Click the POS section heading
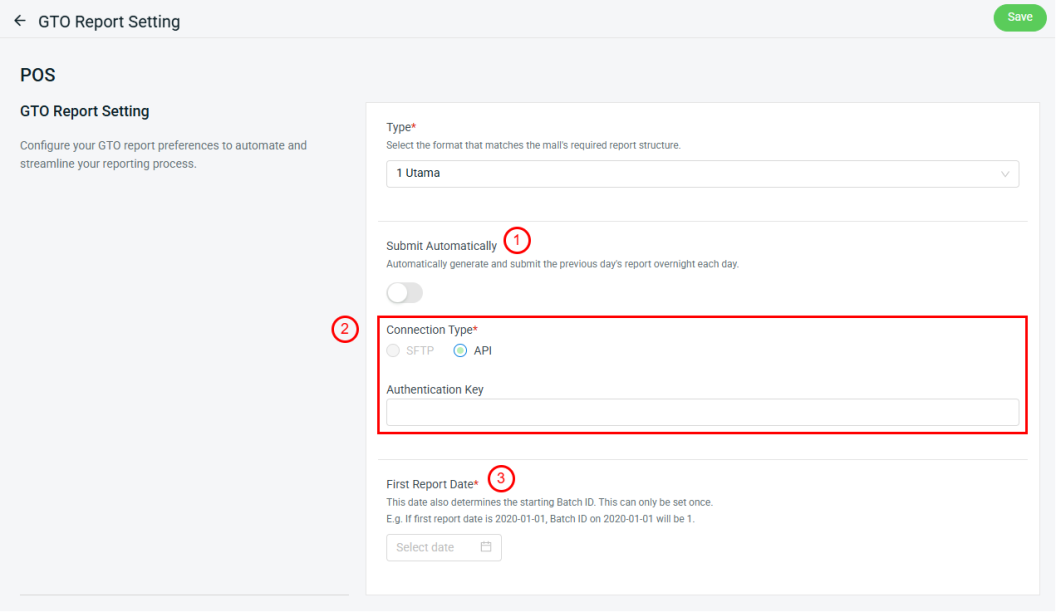 click(x=38, y=75)
